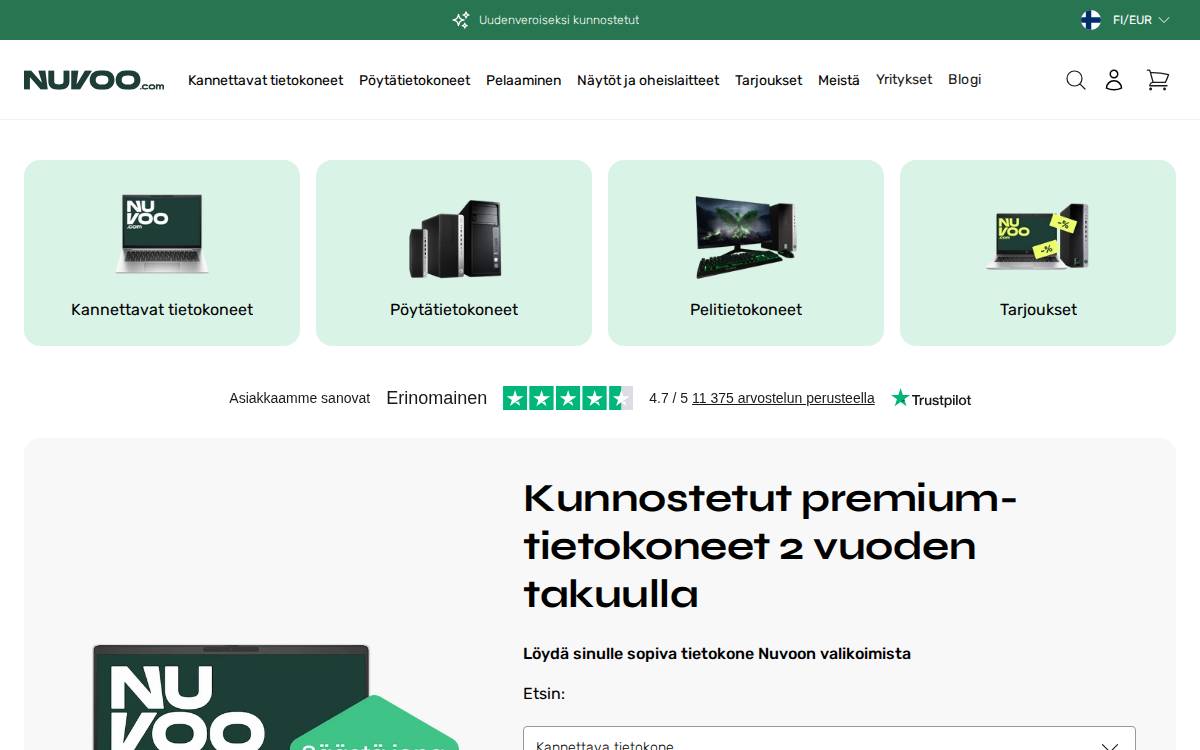Click the Trustpilot logo
This screenshot has height=750, width=1200.
tap(931, 399)
